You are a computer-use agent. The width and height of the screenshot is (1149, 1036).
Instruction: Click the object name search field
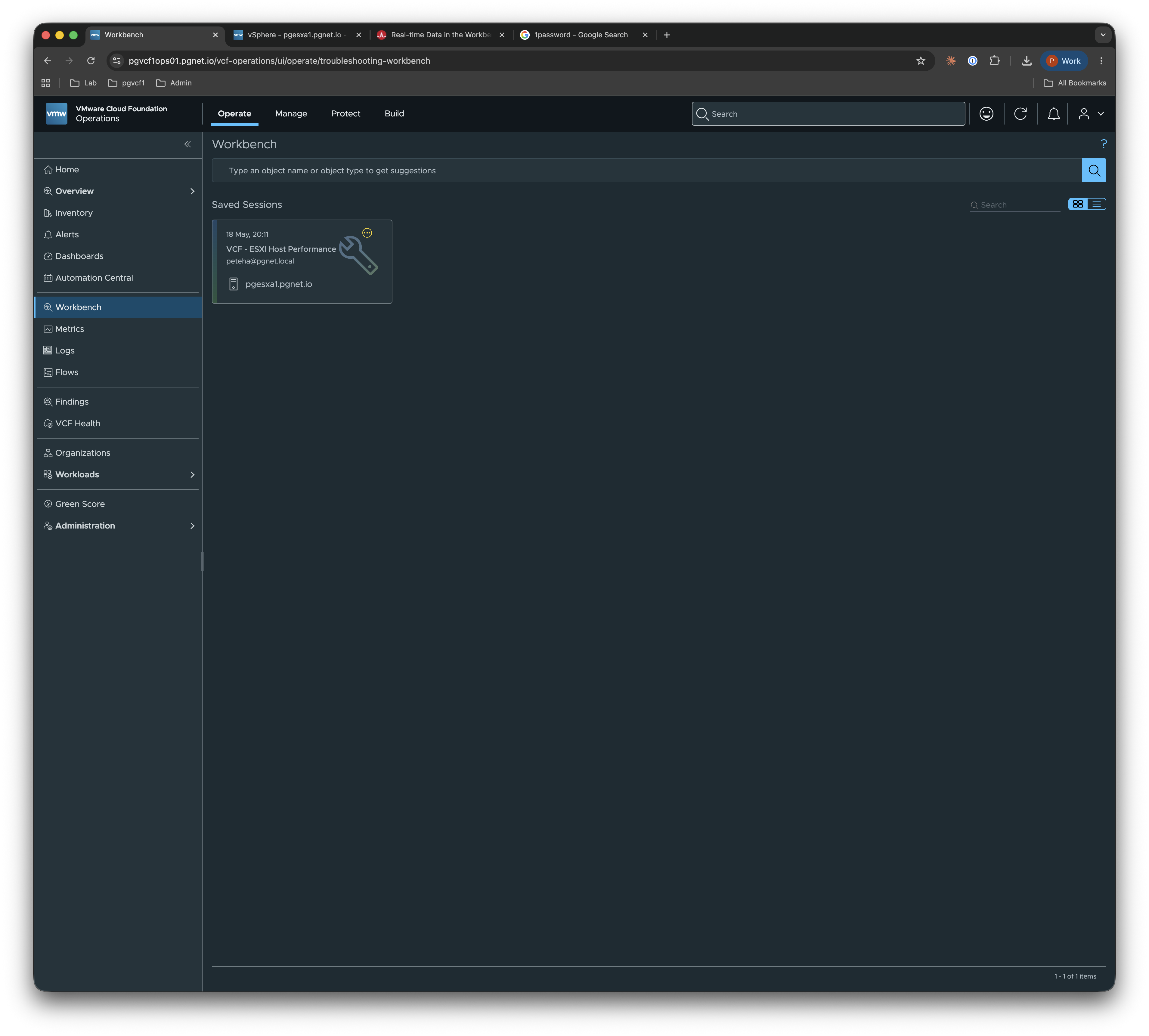pyautogui.click(x=647, y=171)
